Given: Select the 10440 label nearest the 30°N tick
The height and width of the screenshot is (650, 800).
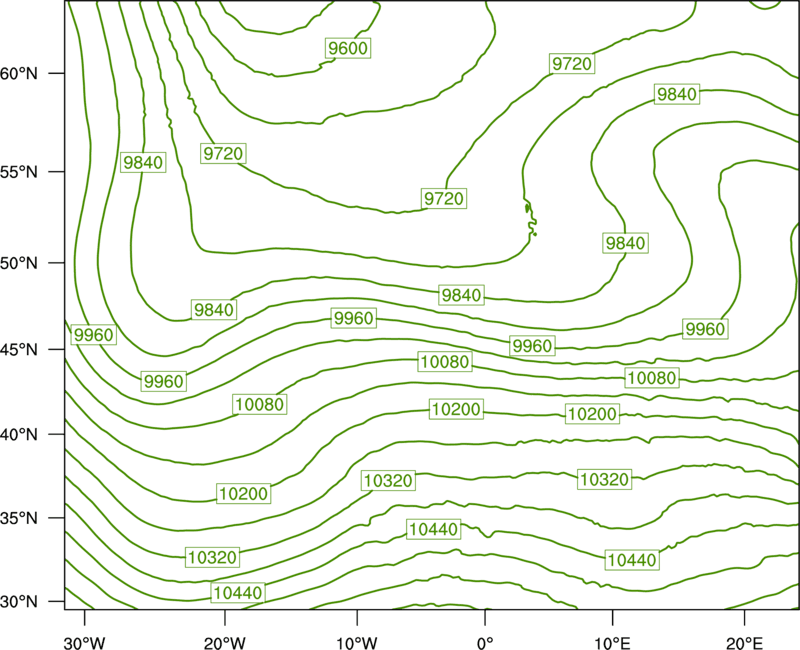Looking at the screenshot, I should click(x=238, y=593).
